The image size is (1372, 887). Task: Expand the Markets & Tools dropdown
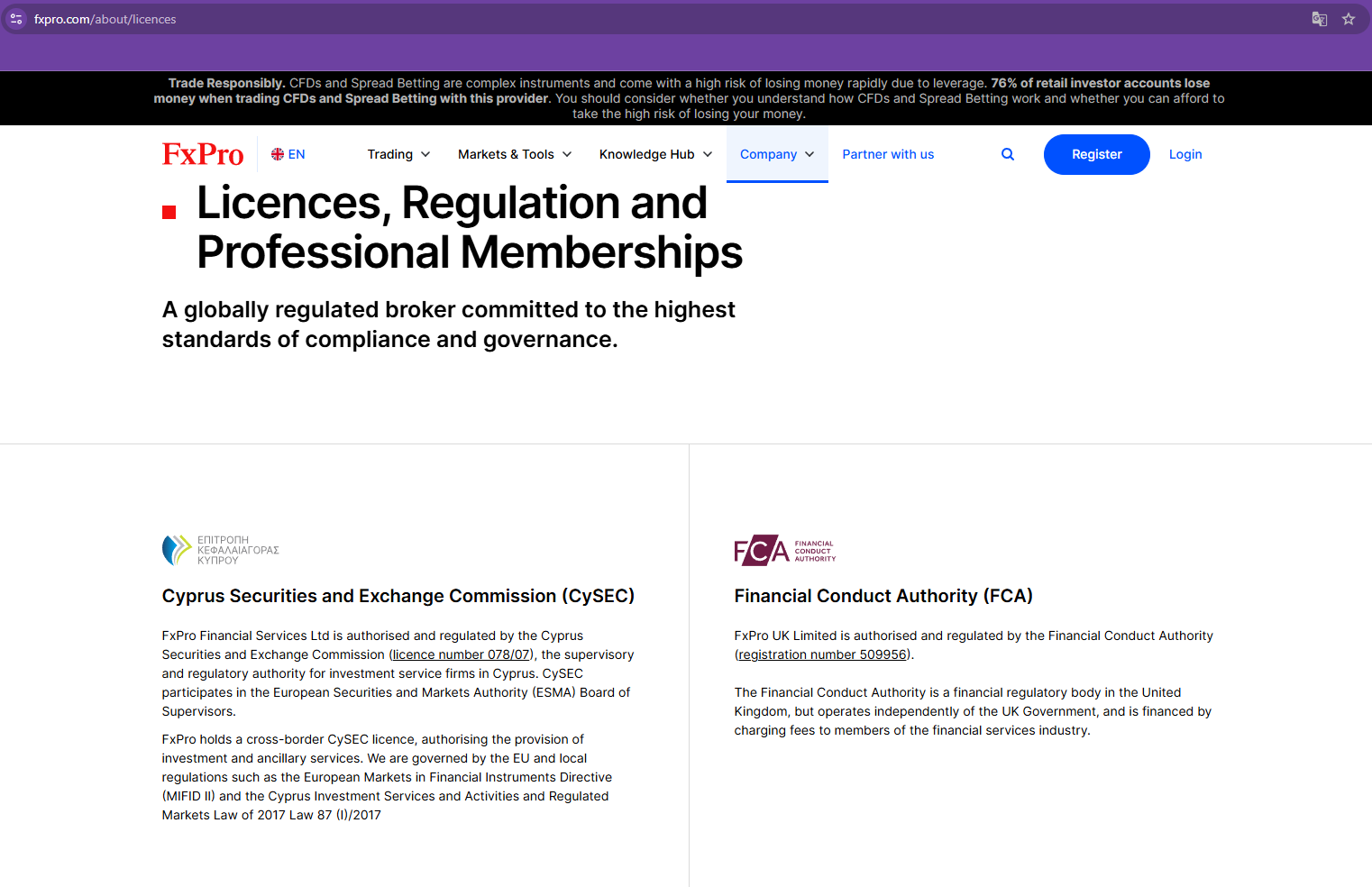pos(515,154)
